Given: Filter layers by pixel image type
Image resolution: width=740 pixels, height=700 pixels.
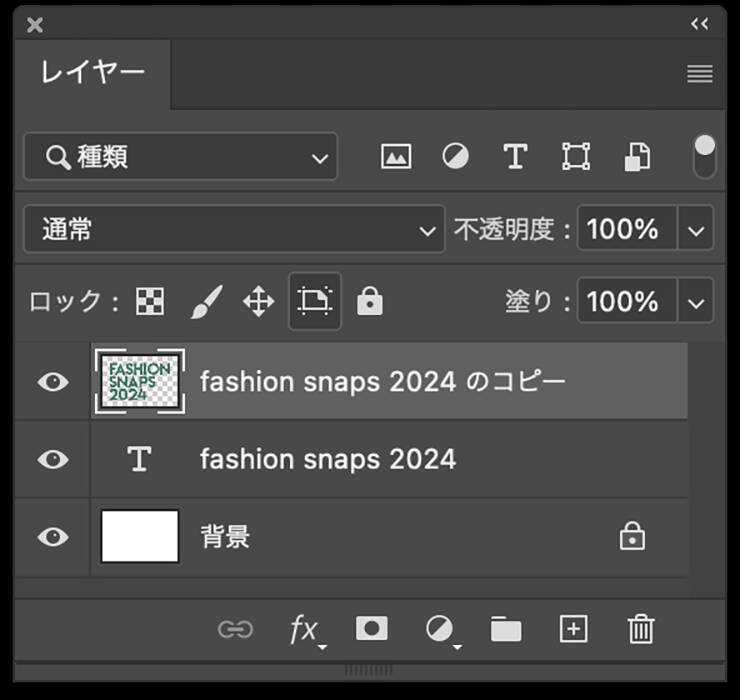Looking at the screenshot, I should click(x=396, y=157).
